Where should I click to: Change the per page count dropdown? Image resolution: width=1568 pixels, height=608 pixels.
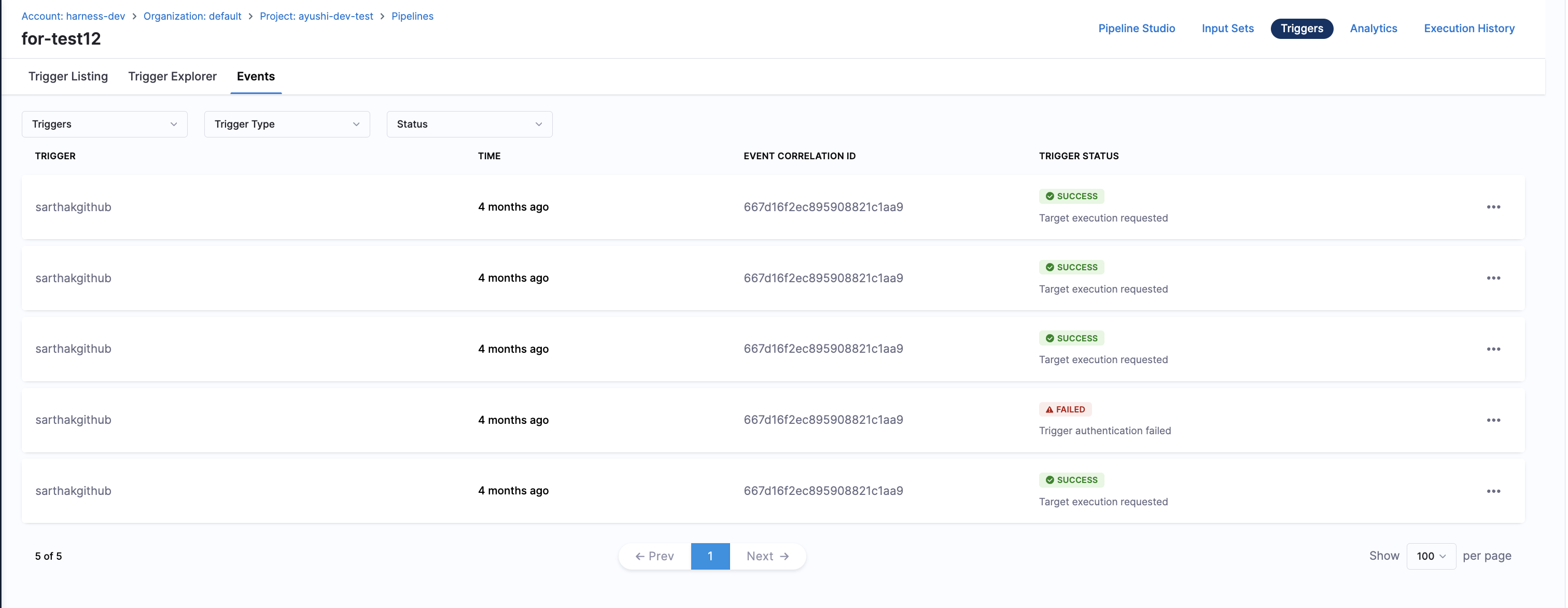click(x=1431, y=556)
